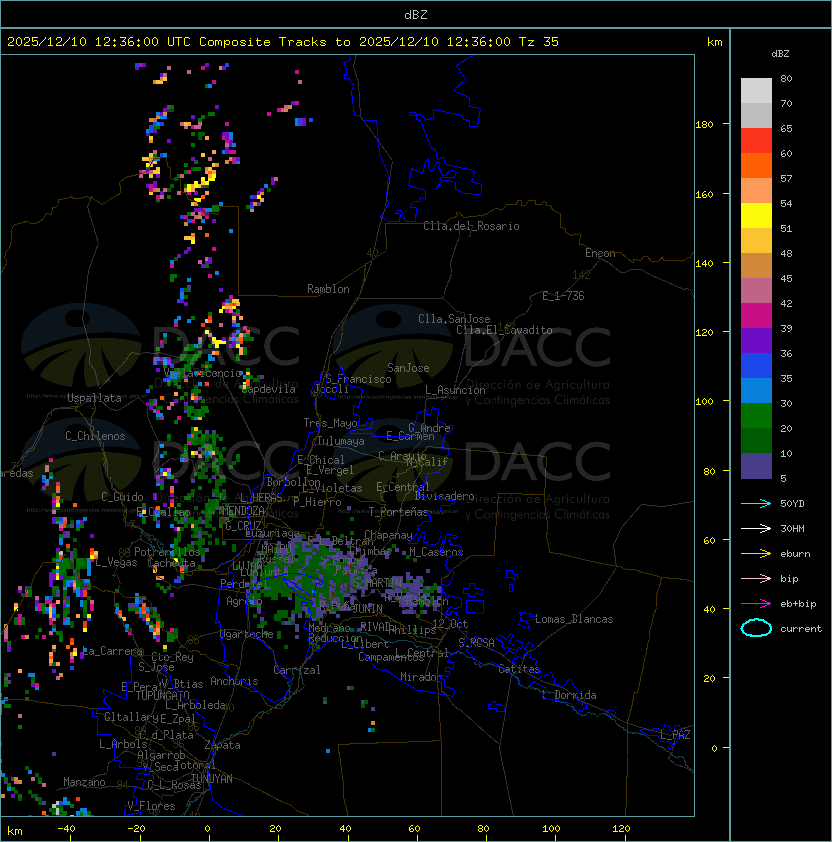This screenshot has height=842, width=832.
Task: Click the 'Tz 35' value in the header
Action: click(x=539, y=42)
